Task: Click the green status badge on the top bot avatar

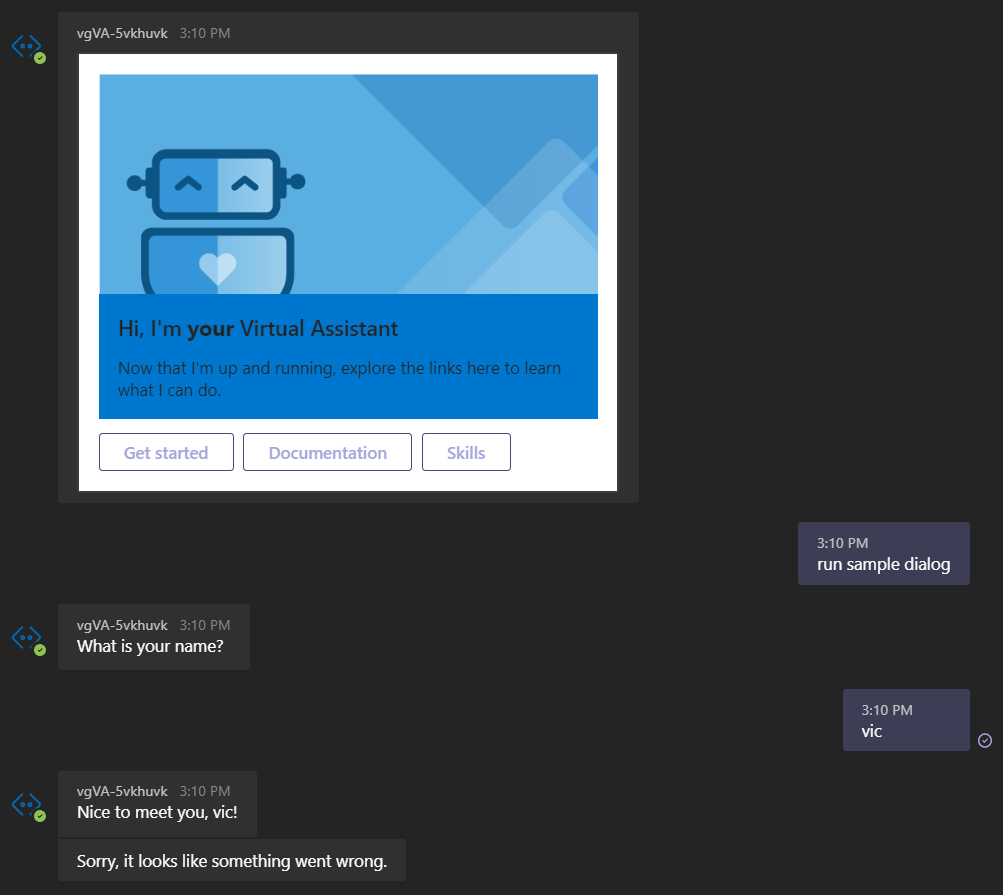Action: pyautogui.click(x=40, y=57)
